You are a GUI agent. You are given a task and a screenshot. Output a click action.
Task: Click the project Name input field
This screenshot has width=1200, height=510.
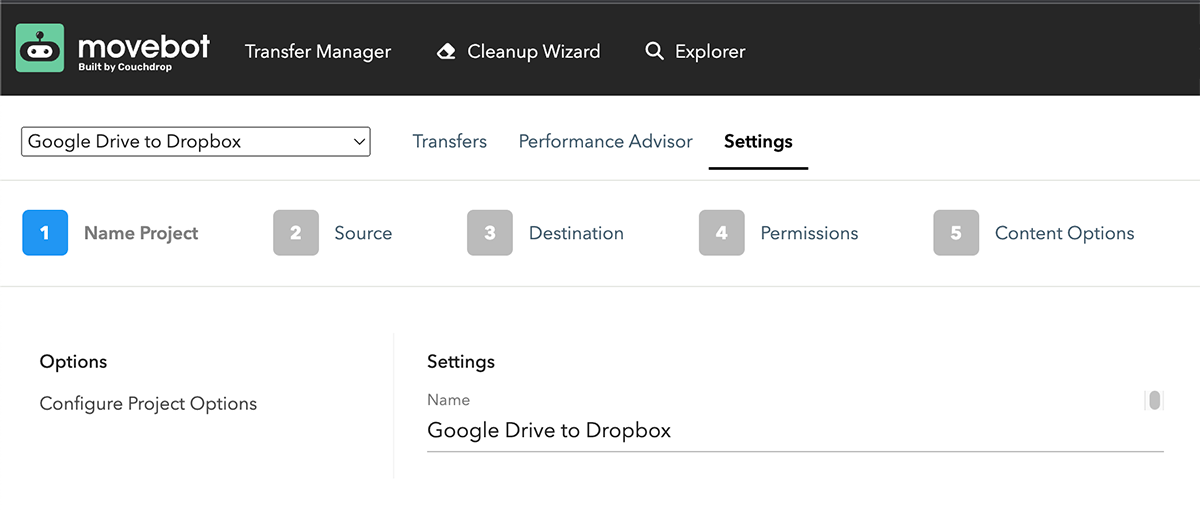tap(780, 431)
